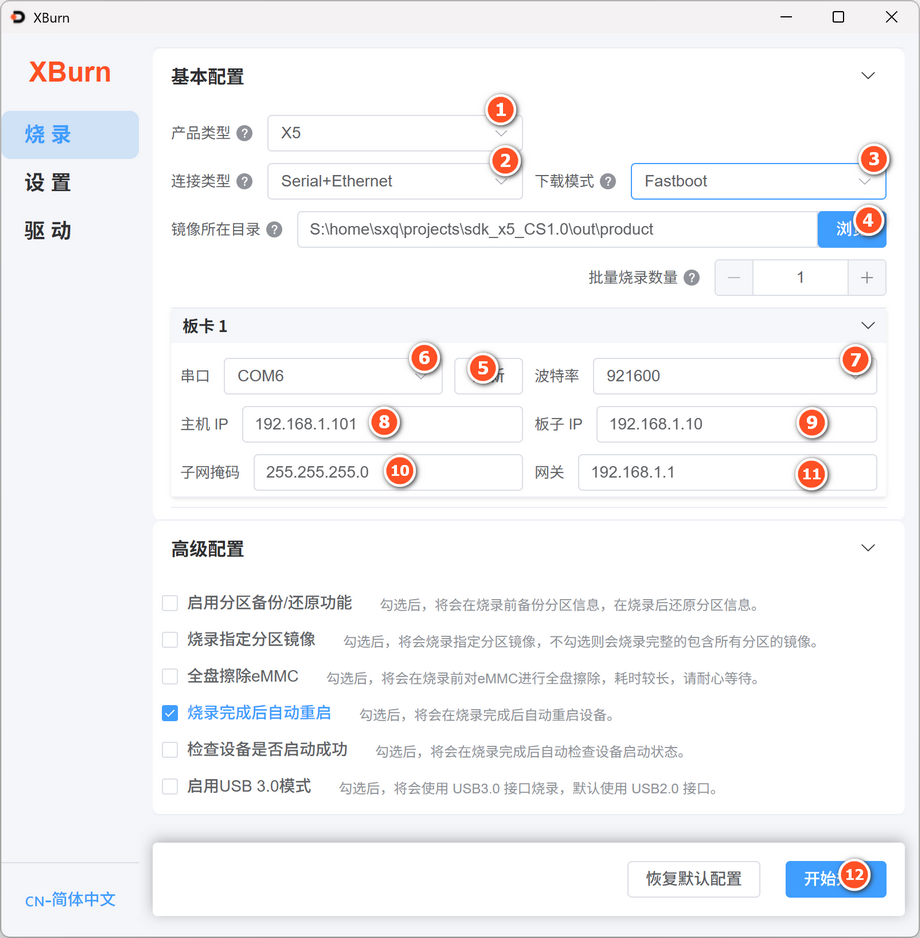Click the 子网掩码 input field
Viewport: 920px width, 938px height.
(x=388, y=473)
